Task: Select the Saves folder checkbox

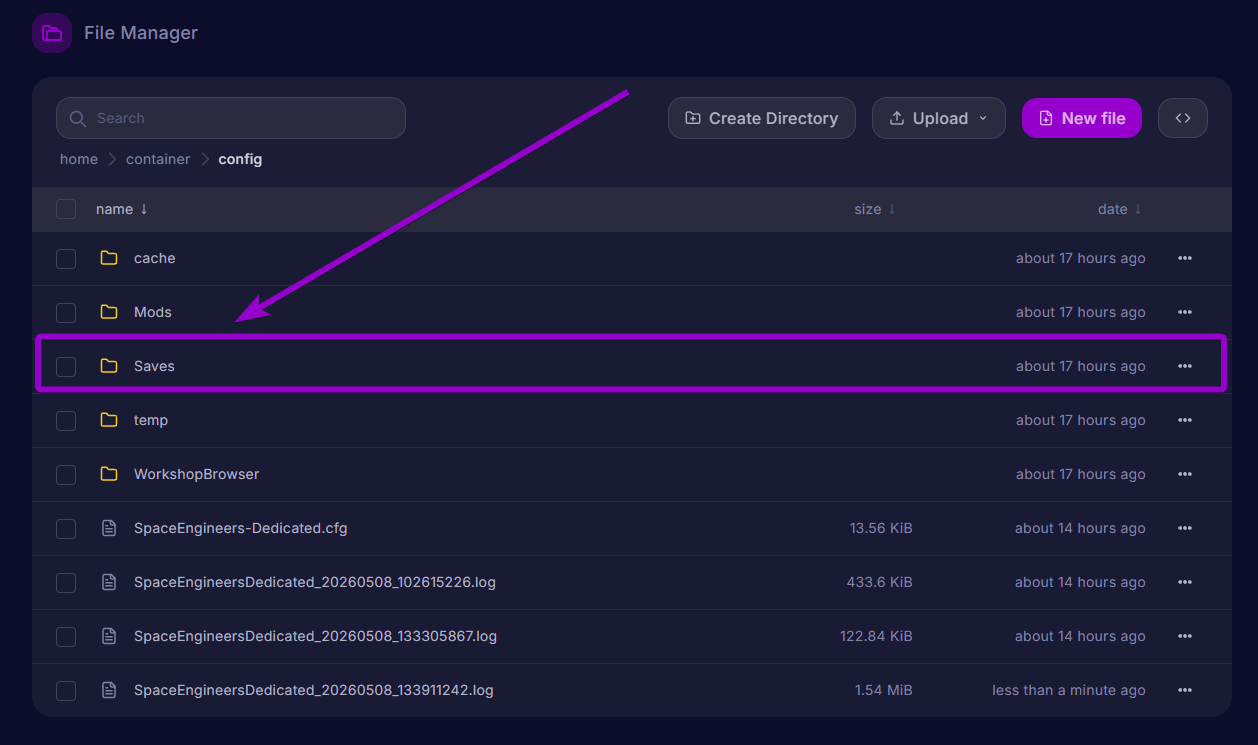Action: (x=66, y=367)
